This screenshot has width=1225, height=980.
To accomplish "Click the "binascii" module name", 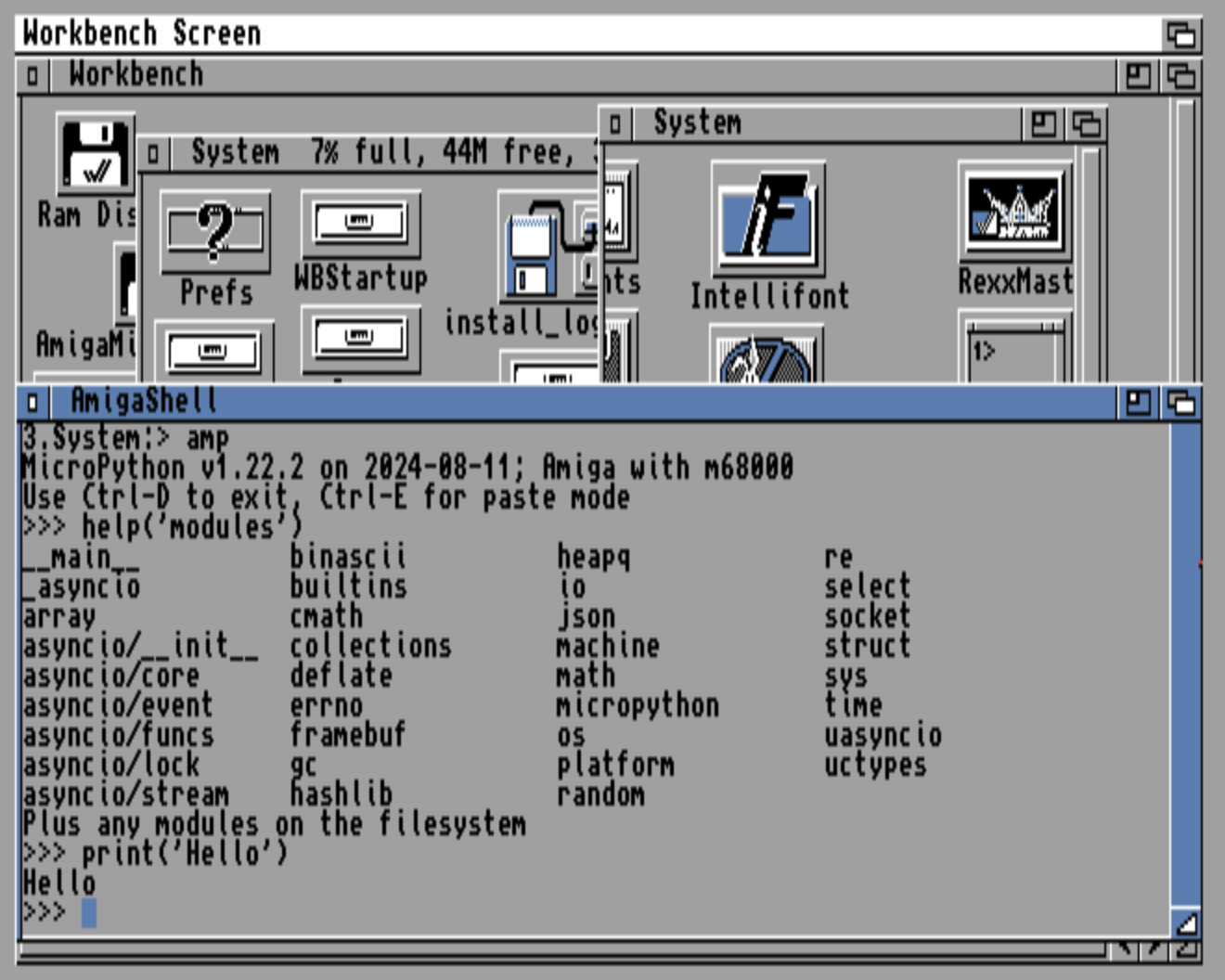I will (349, 557).
